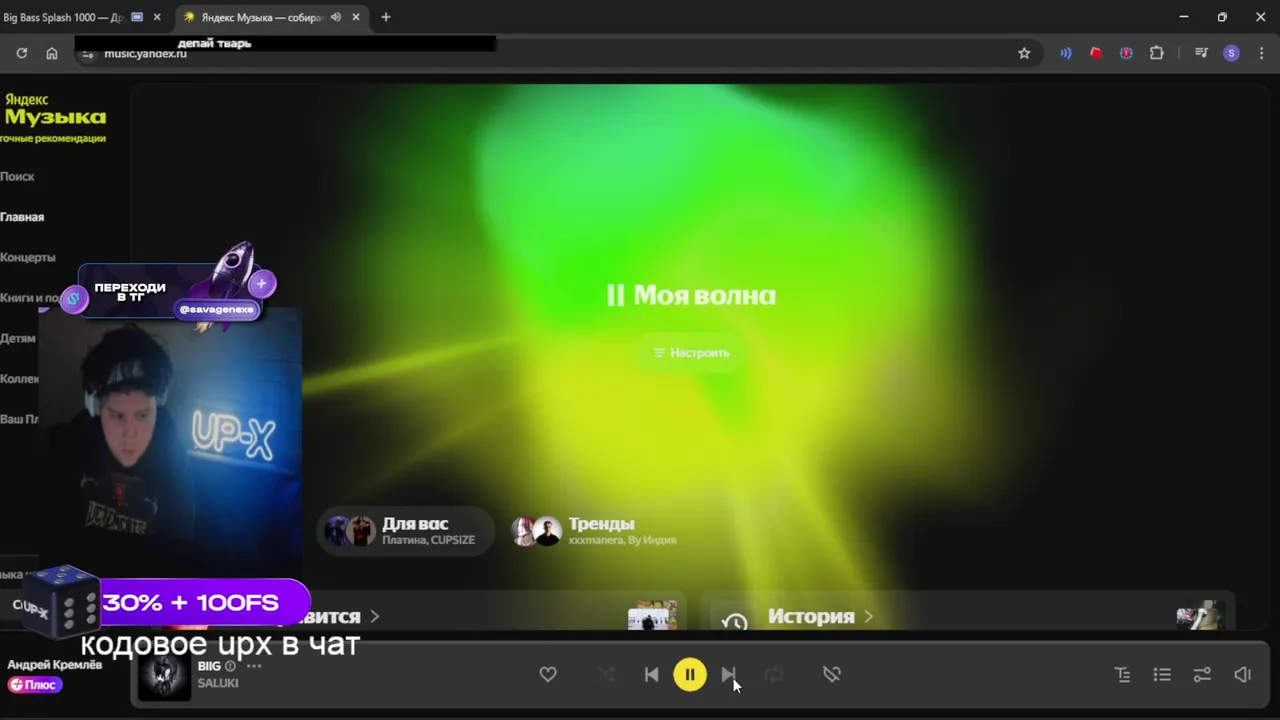Click the volume speaker icon
Screen dimensions: 1280x720
(1243, 675)
